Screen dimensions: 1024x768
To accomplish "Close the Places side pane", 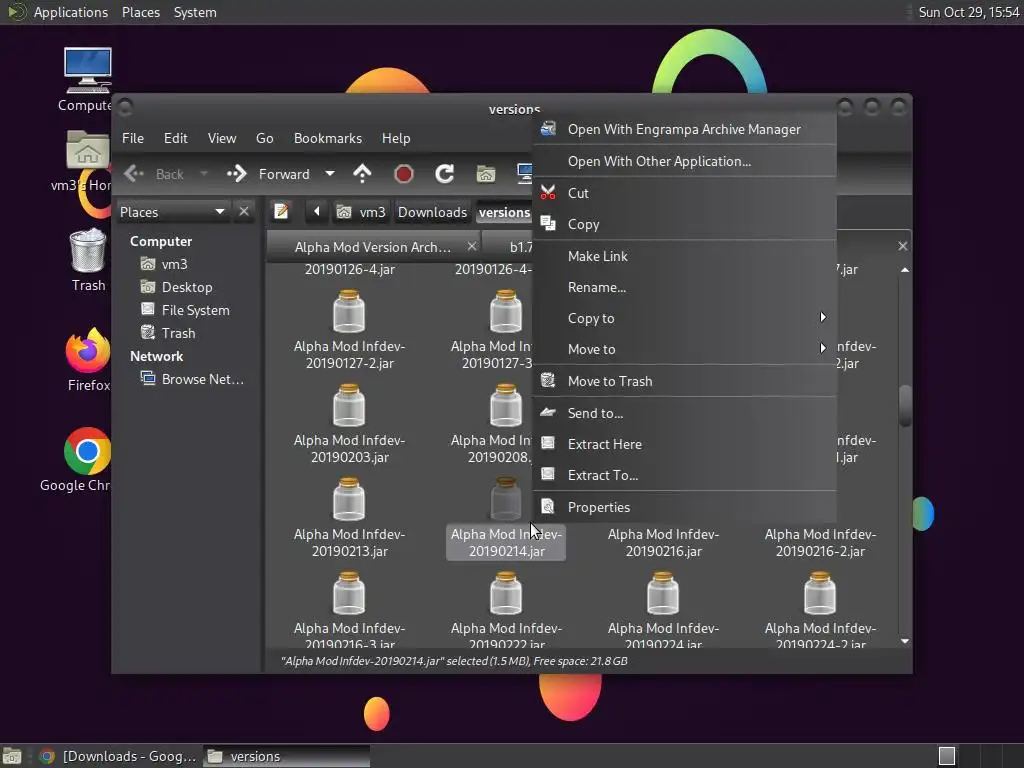I will click(x=244, y=212).
